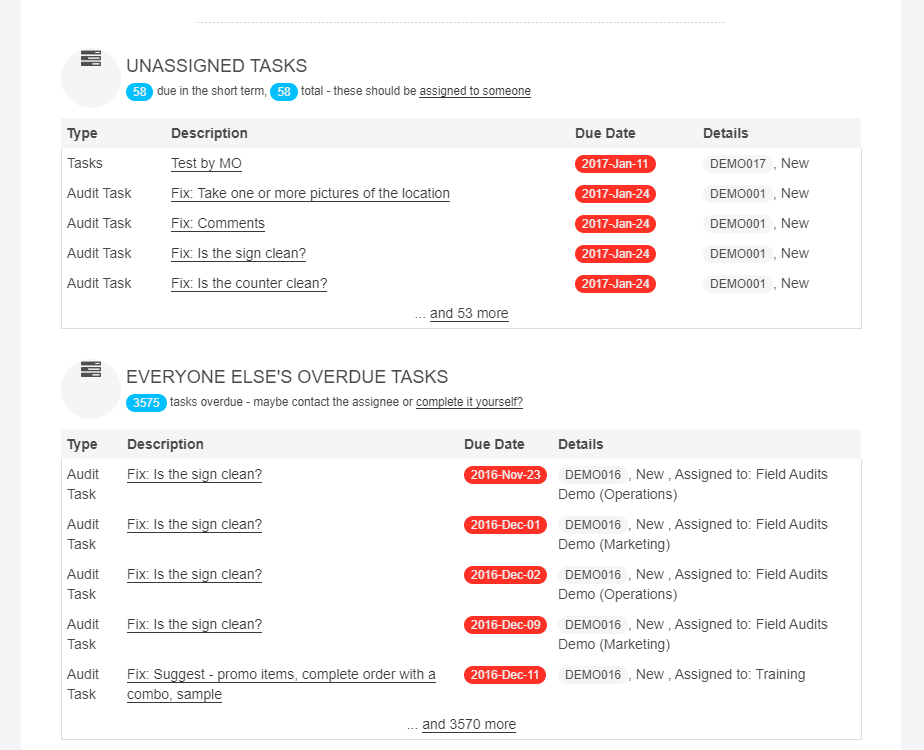Open 'Fix: Is the sign clean?' due 2016-Nov-23
Viewport: 924px width, 750px height.
pos(194,474)
